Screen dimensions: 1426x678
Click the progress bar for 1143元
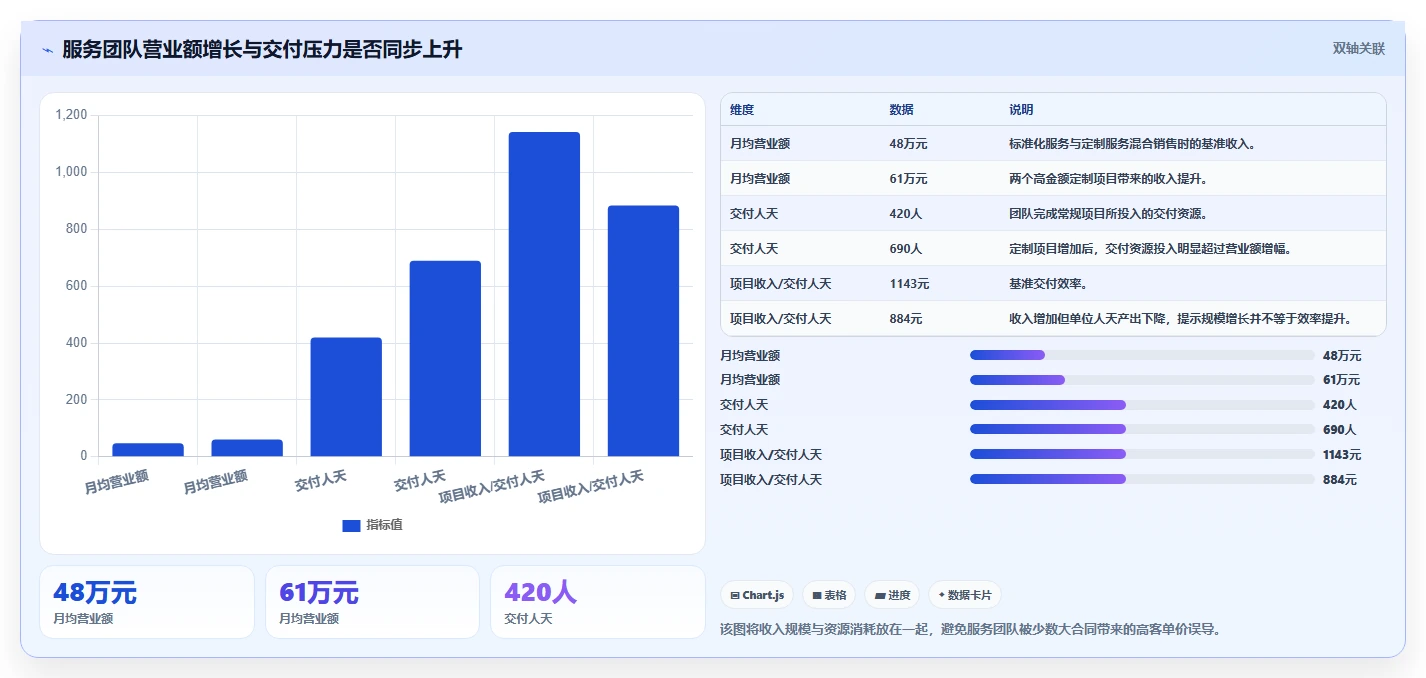[1142, 455]
